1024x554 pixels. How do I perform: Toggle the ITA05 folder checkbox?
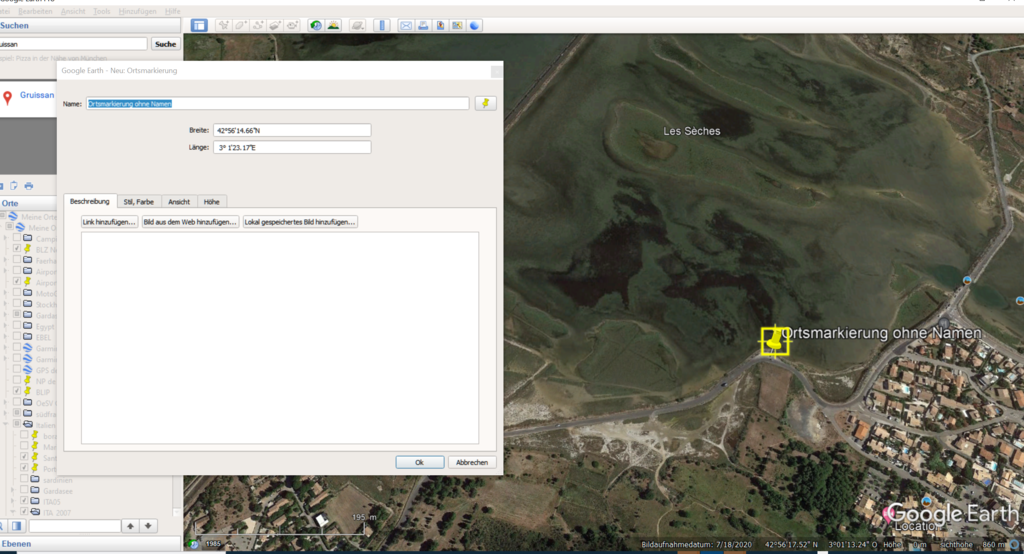pos(24,501)
